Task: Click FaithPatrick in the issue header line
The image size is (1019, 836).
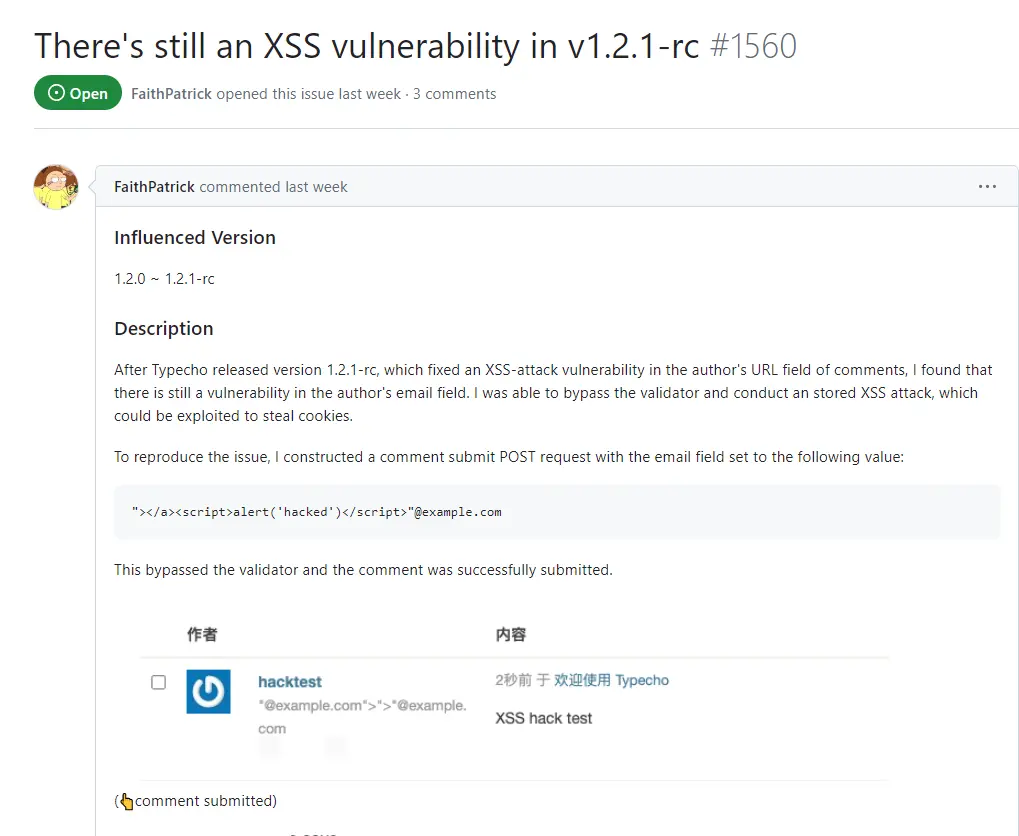Action: tap(172, 94)
